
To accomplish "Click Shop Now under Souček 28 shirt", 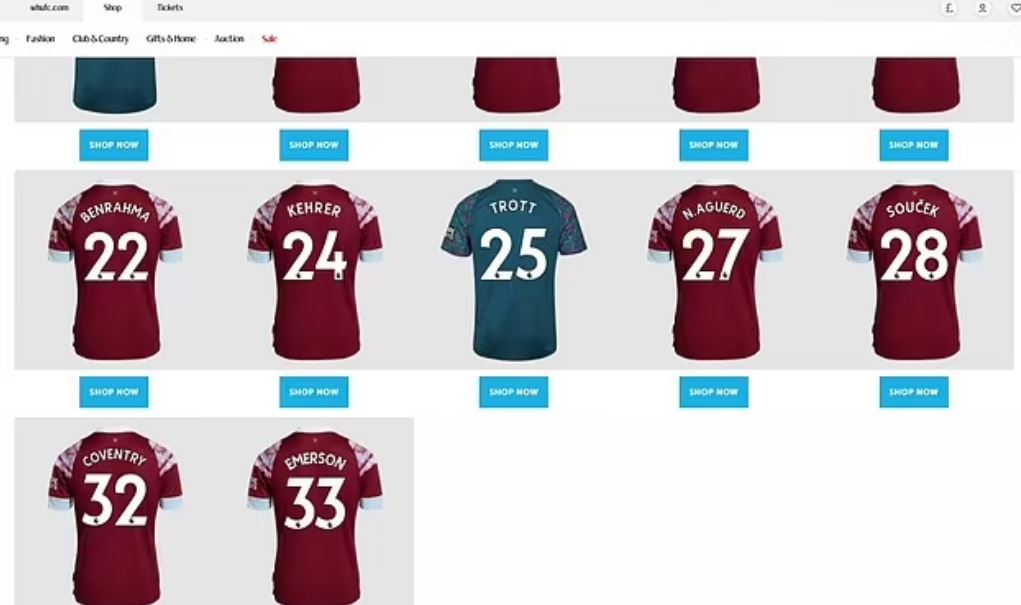I will point(914,392).
